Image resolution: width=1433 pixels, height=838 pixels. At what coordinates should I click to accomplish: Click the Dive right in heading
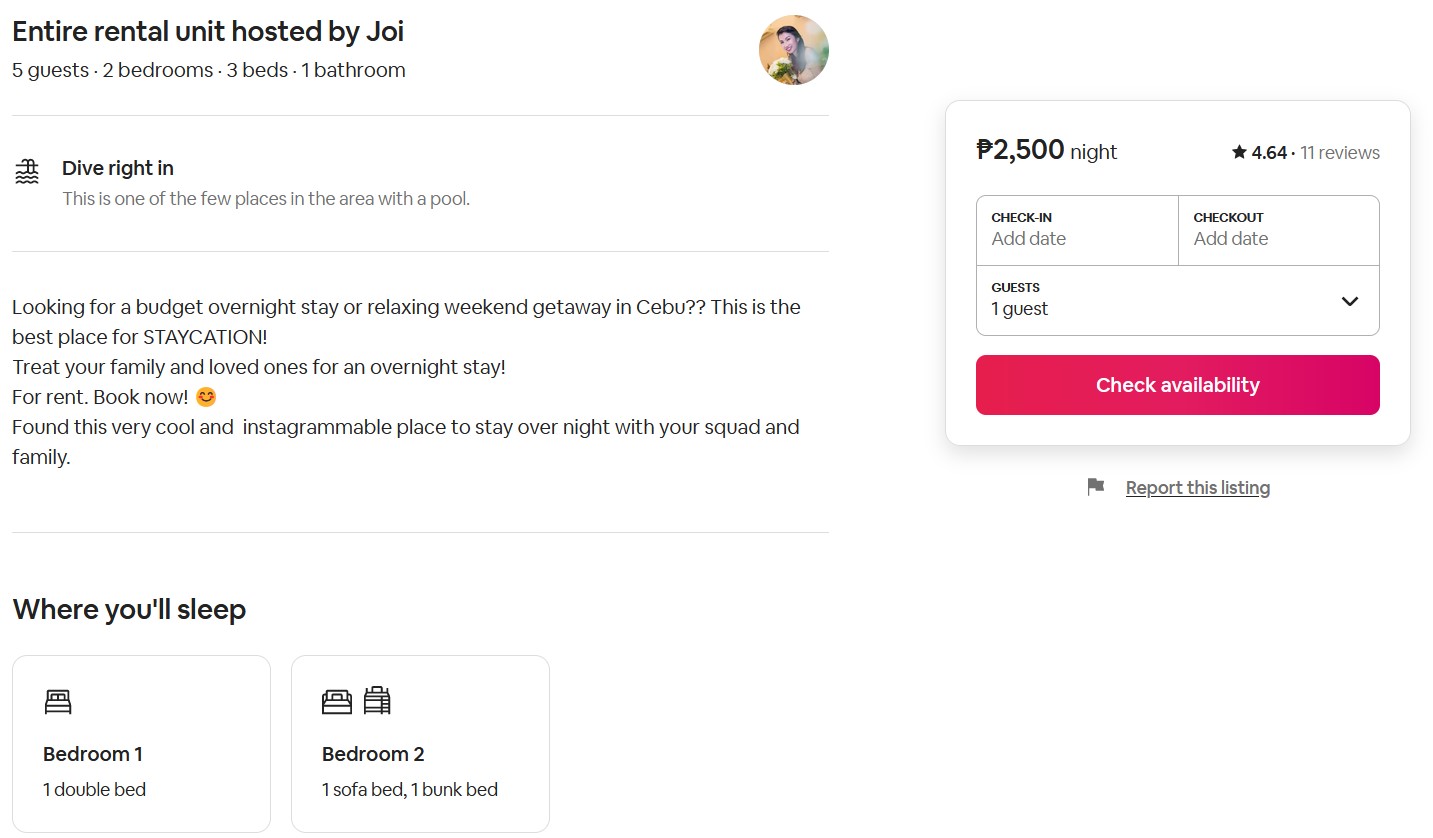118,168
